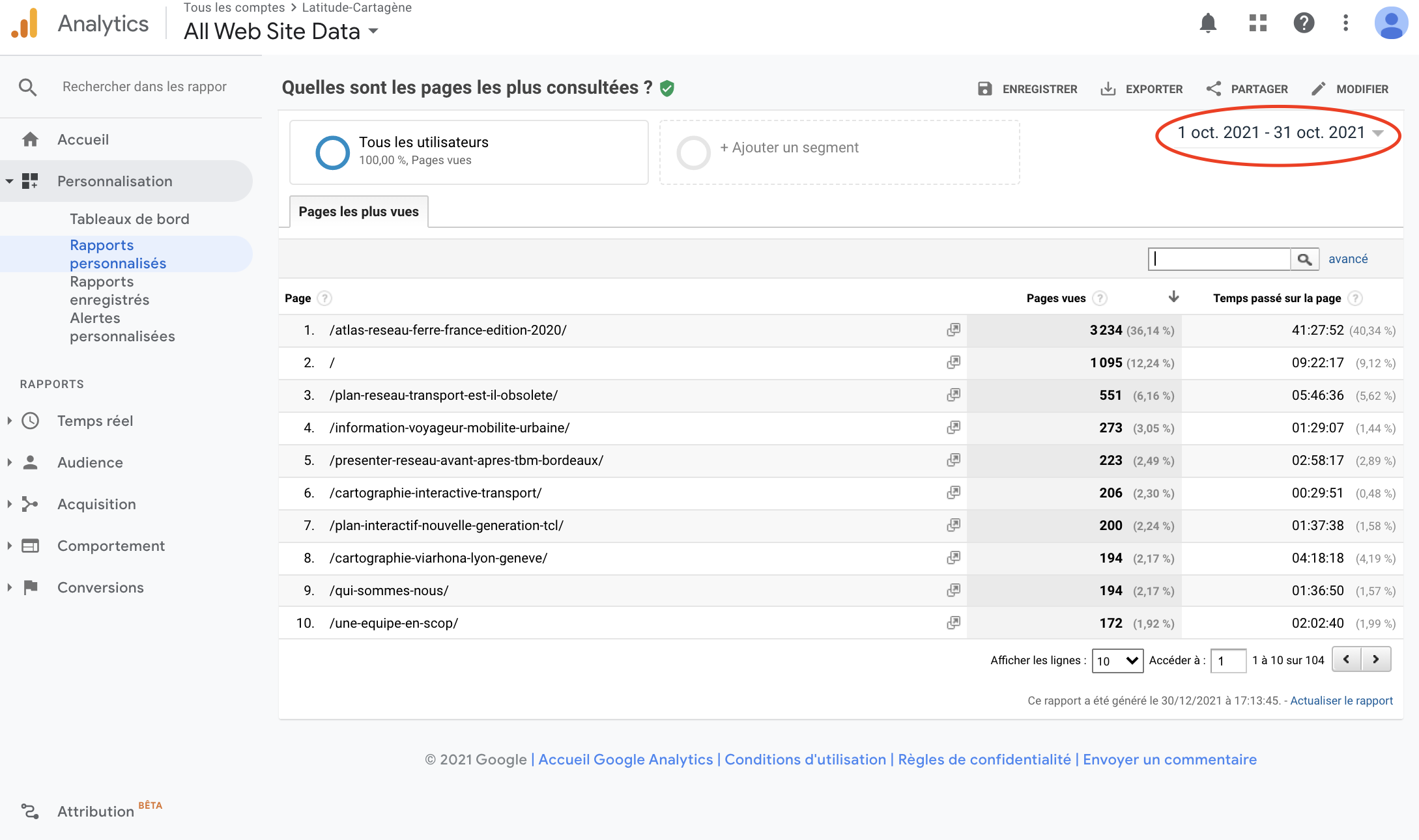Click the notifications bell icon

1208,23
